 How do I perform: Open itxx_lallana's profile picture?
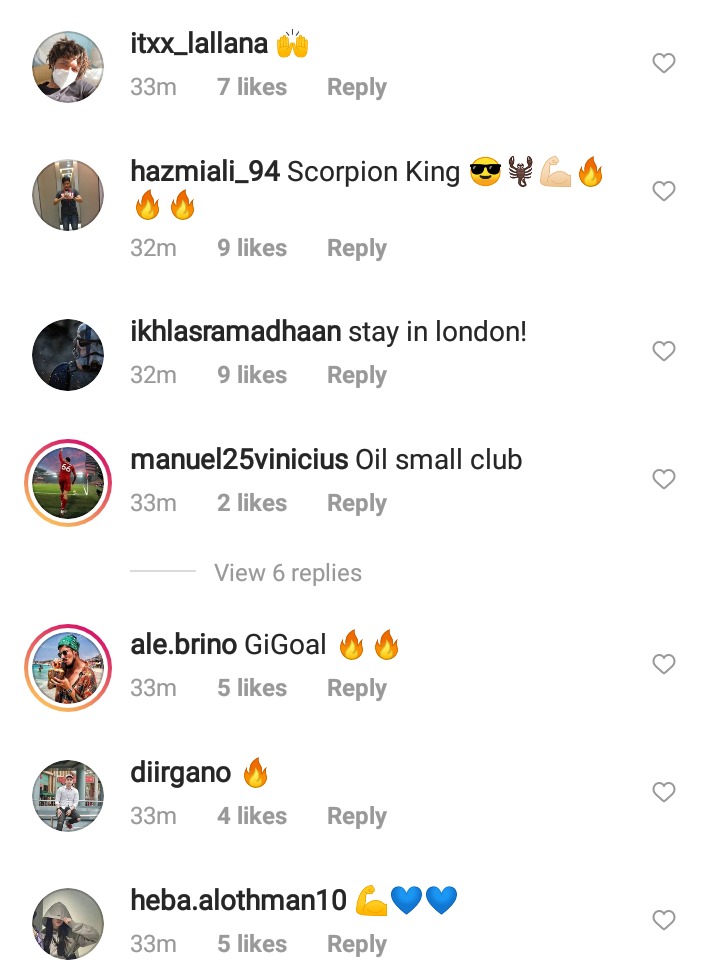pos(68,67)
